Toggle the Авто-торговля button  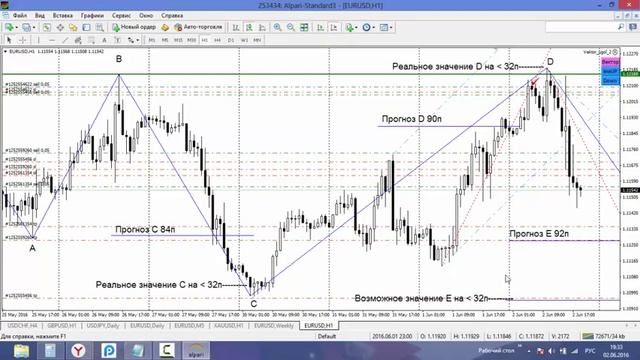pyautogui.click(x=198, y=27)
